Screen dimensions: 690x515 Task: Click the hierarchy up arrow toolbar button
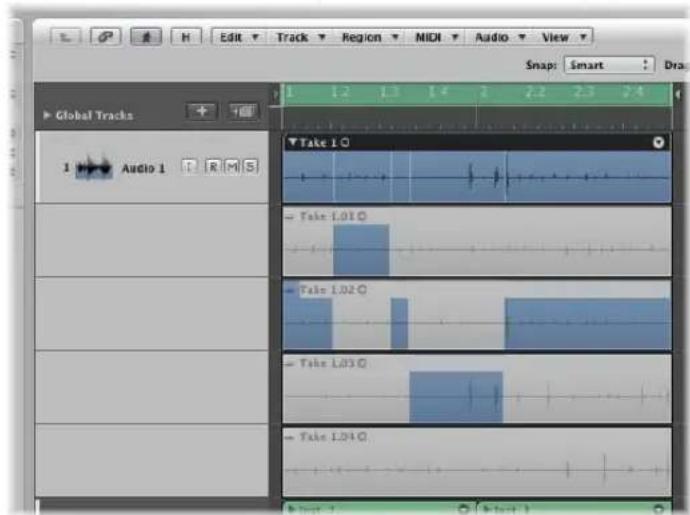click(65, 37)
